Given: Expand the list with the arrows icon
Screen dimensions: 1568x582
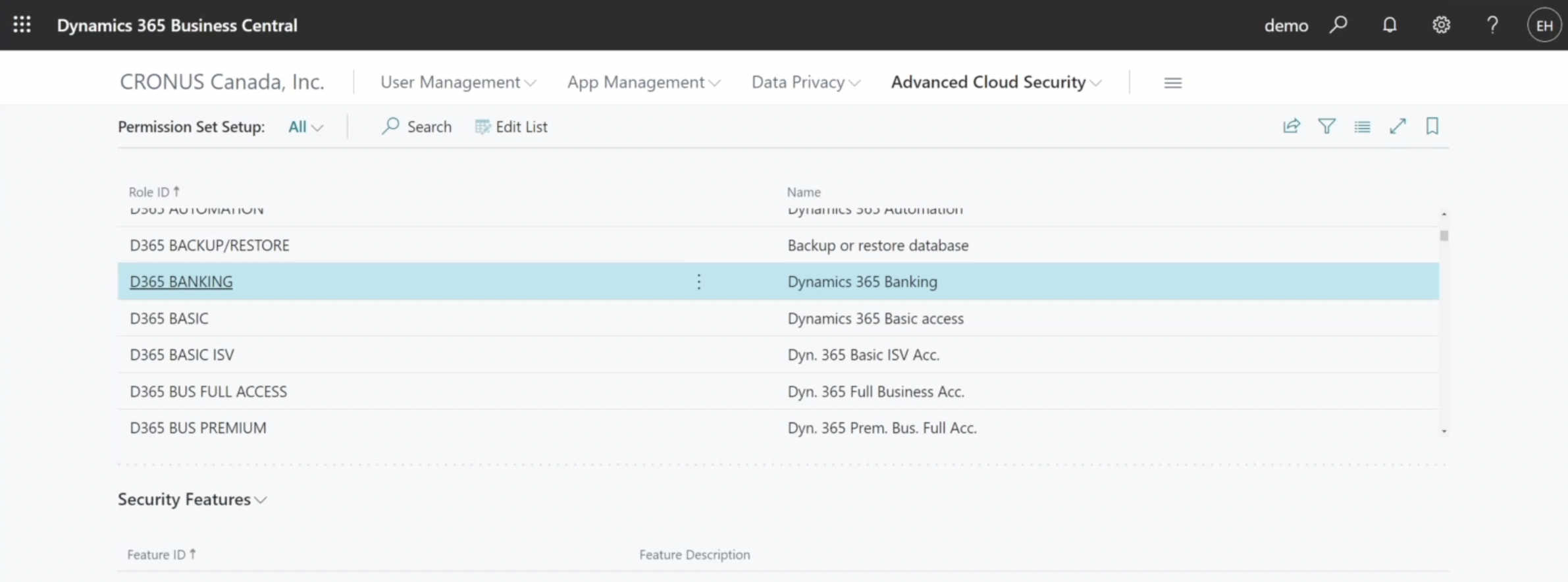Looking at the screenshot, I should tap(1398, 126).
